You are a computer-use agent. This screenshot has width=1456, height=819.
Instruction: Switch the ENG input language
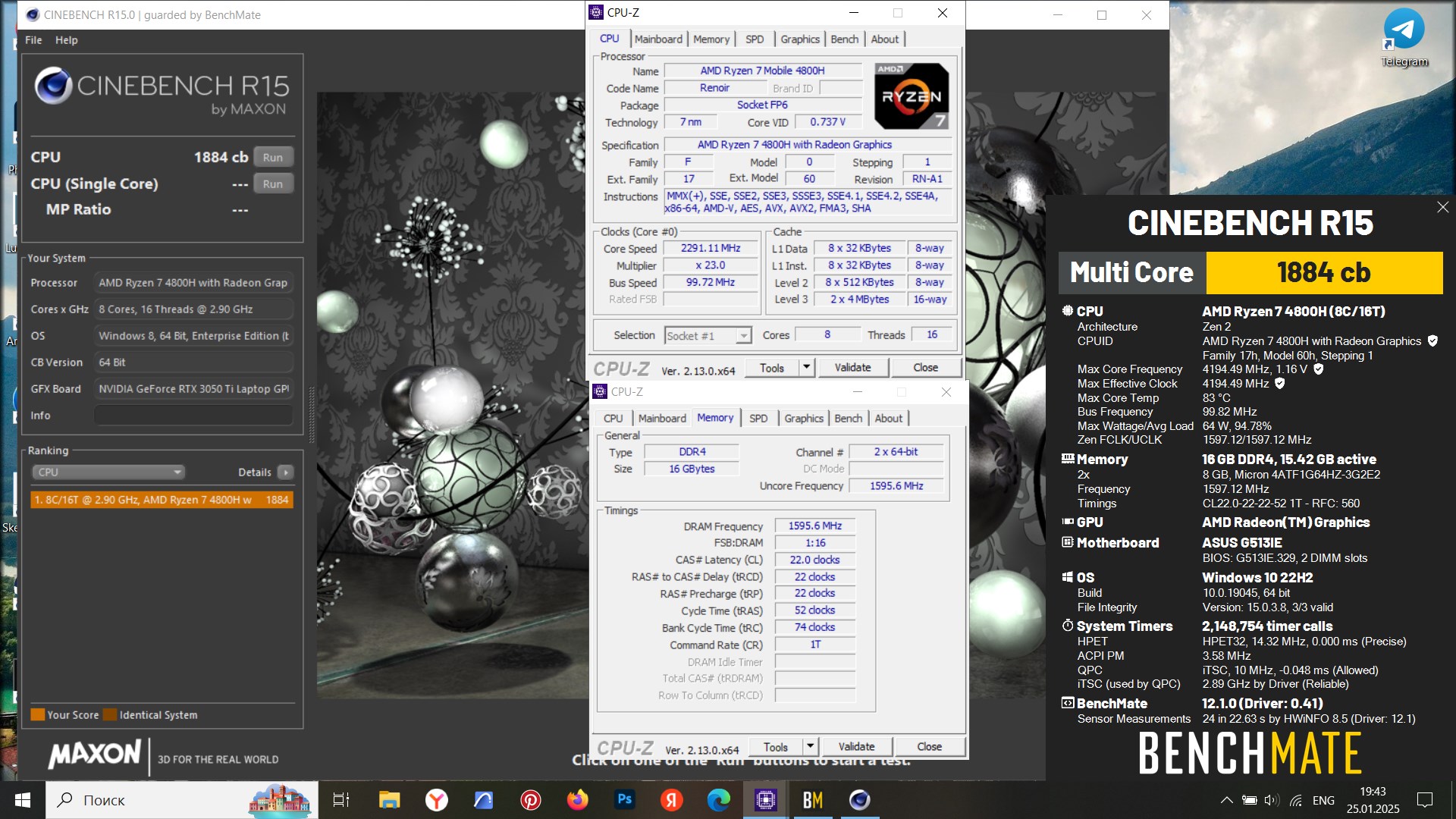coord(1323,800)
